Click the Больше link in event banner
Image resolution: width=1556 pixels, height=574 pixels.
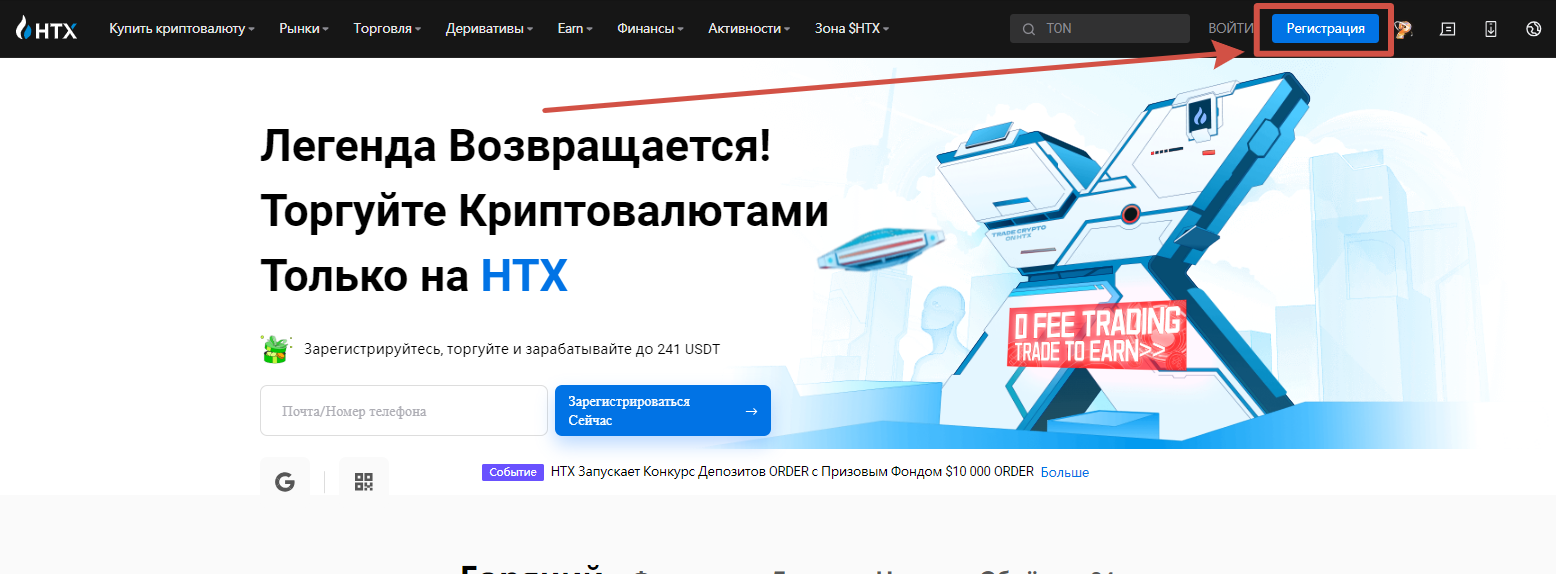point(1064,472)
